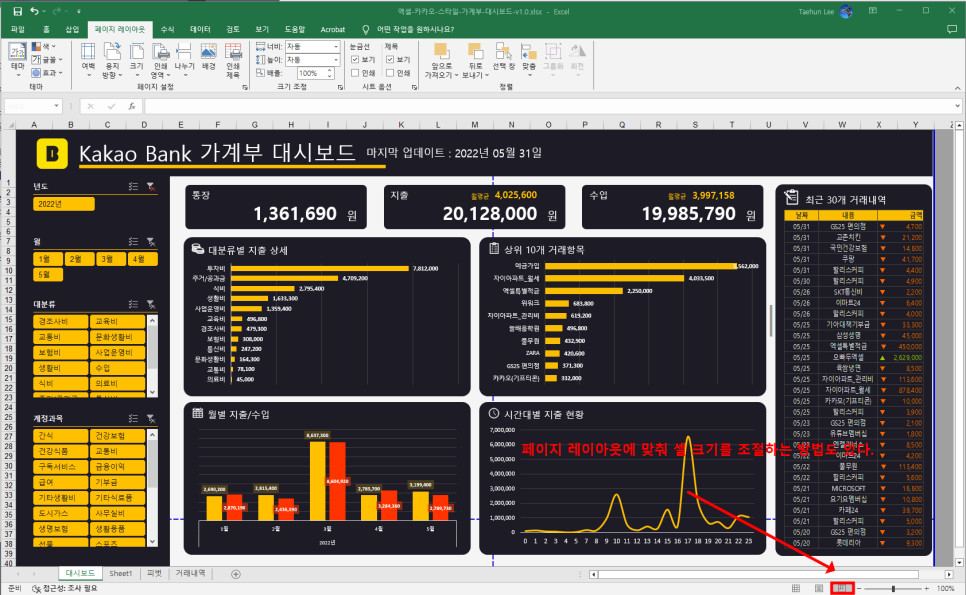966x595 pixels.
Task: Open the 테마 (Themes) gallery button
Action: click(18, 60)
